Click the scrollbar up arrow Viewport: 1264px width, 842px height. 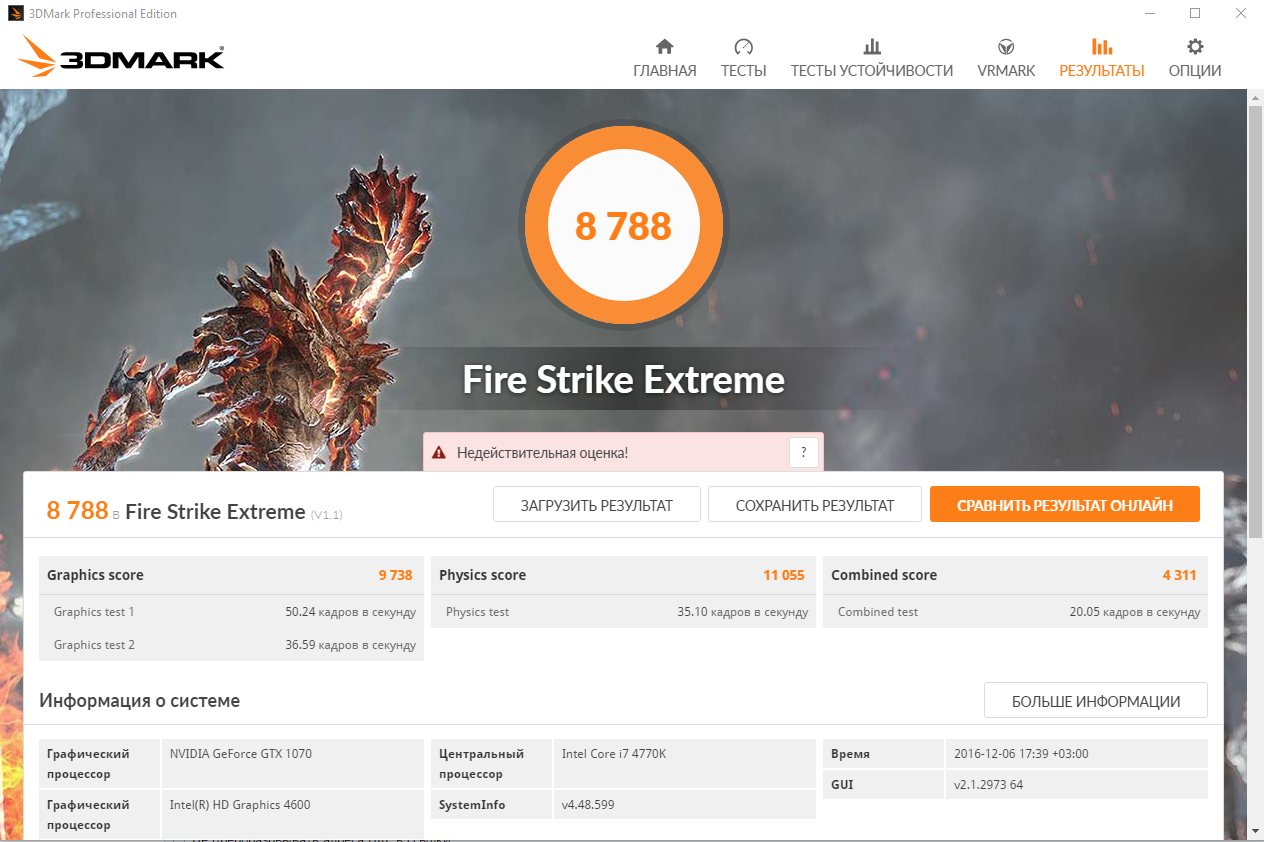tap(1256, 97)
